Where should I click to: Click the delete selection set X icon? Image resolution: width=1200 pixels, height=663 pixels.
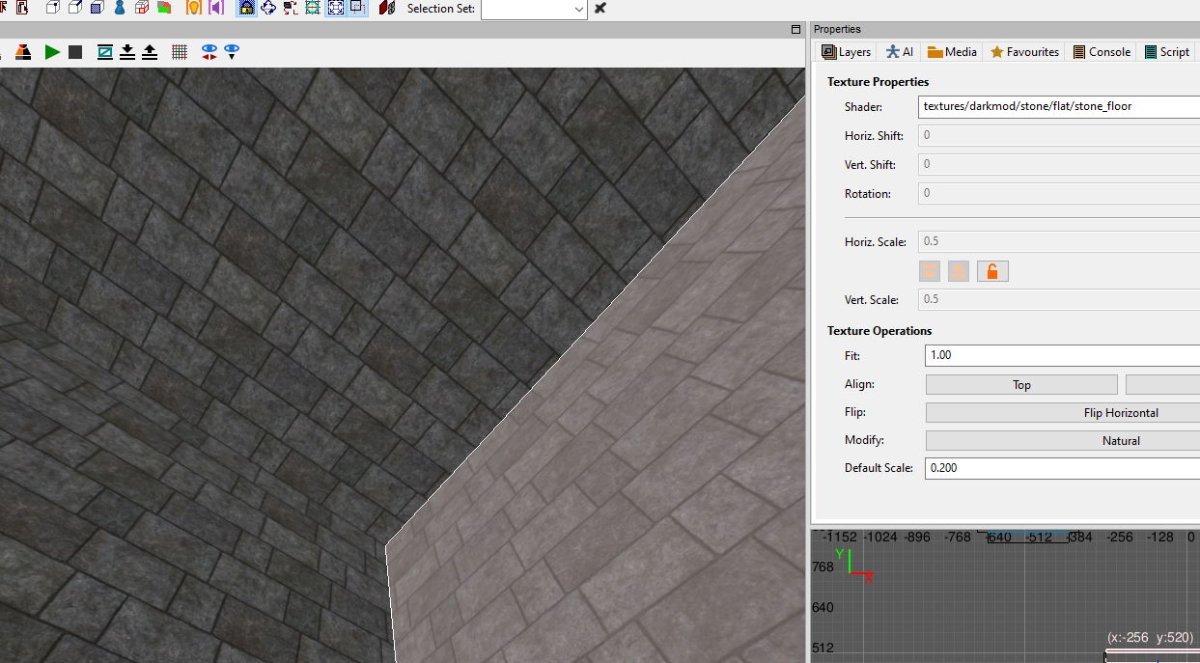click(x=600, y=8)
